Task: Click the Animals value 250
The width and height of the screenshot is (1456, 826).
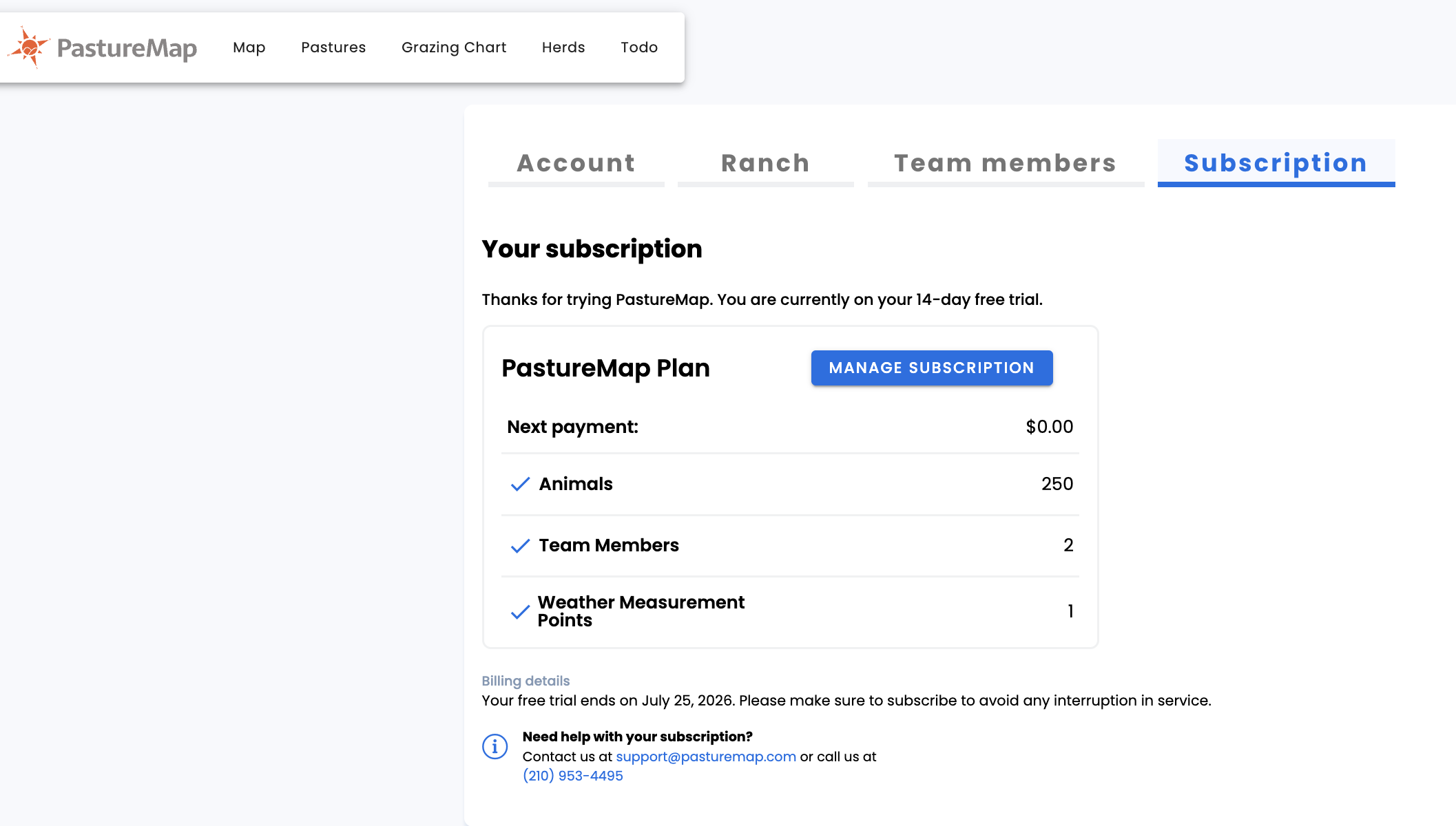Action: [x=1057, y=484]
